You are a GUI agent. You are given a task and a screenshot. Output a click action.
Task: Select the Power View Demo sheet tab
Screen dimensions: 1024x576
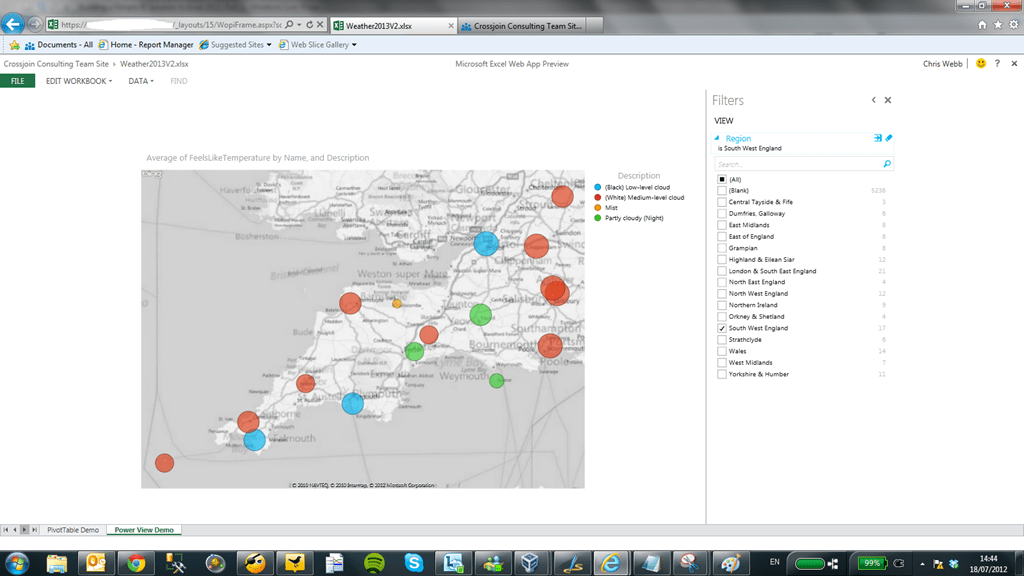[x=144, y=530]
